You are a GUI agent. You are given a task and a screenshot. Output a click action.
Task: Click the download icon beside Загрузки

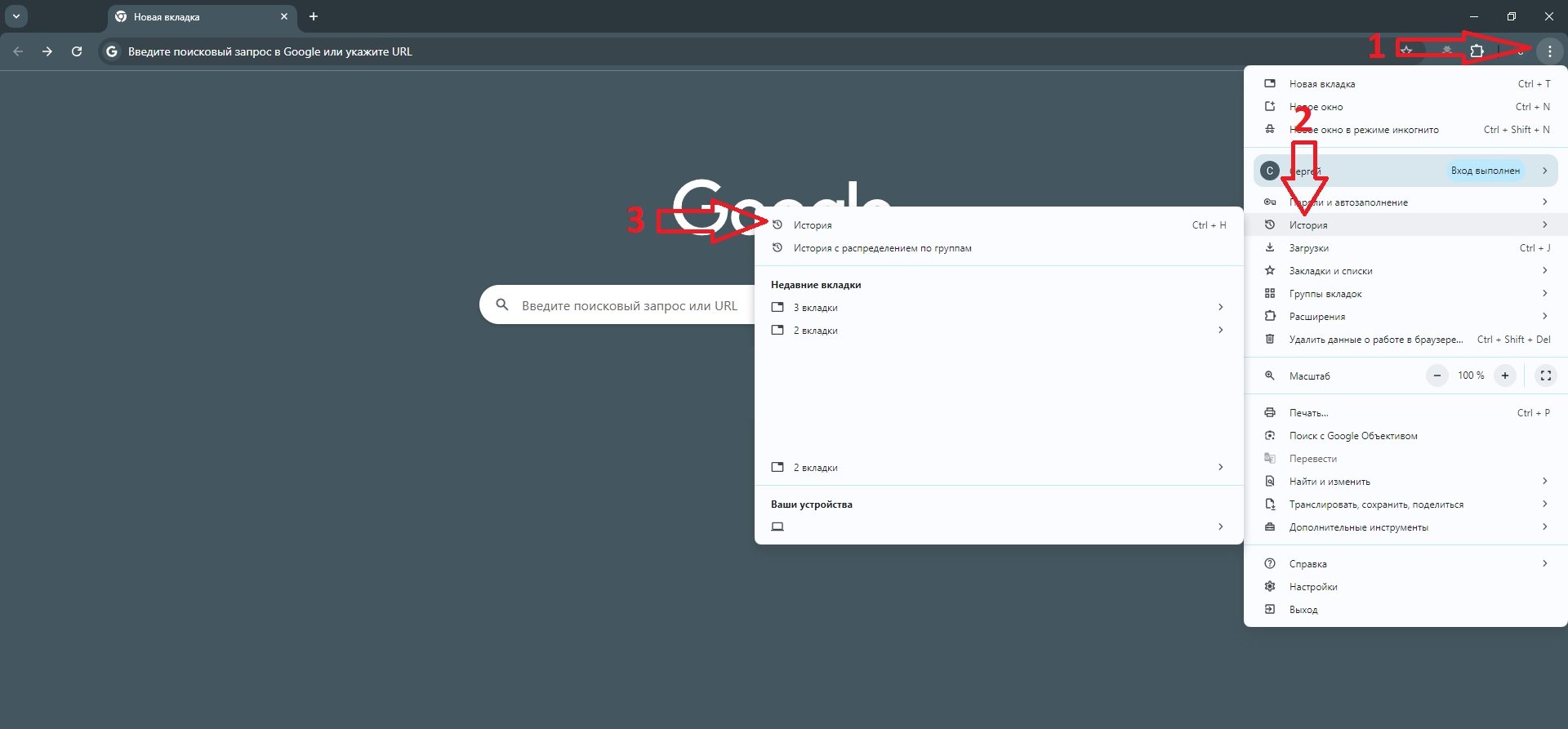[1269, 247]
